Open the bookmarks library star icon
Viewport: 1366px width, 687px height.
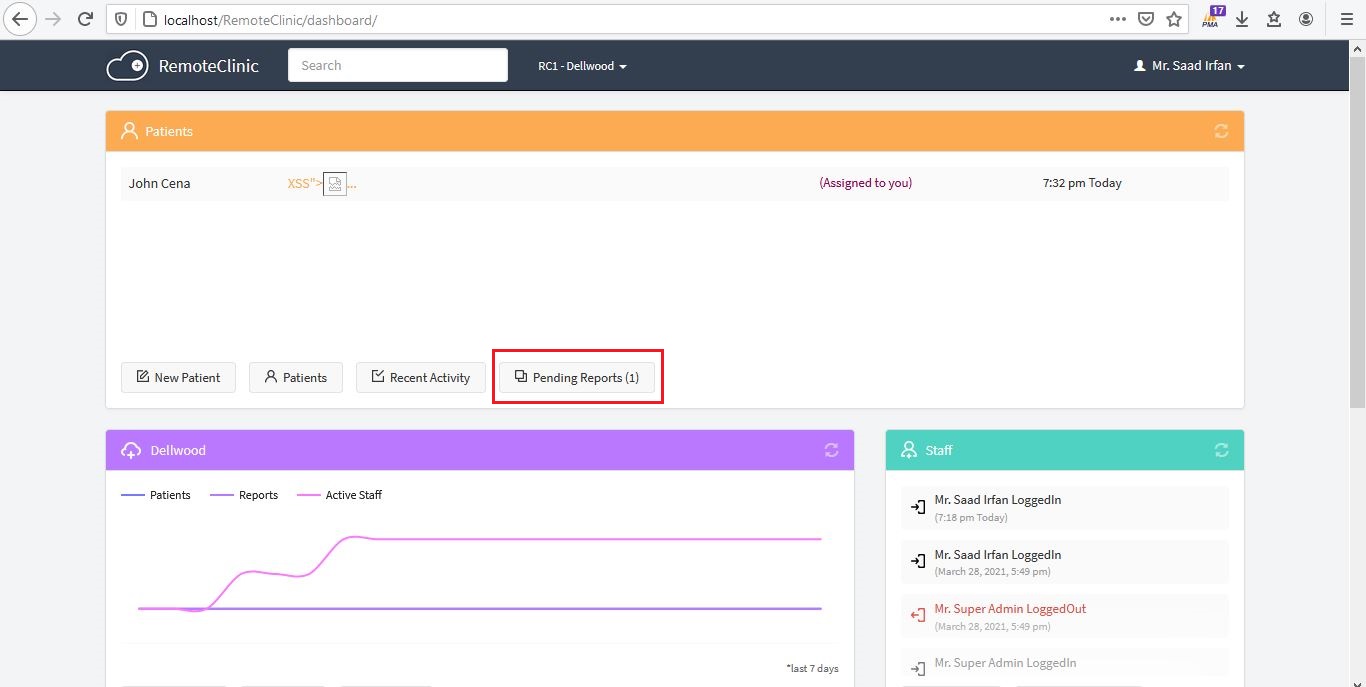tap(1274, 19)
